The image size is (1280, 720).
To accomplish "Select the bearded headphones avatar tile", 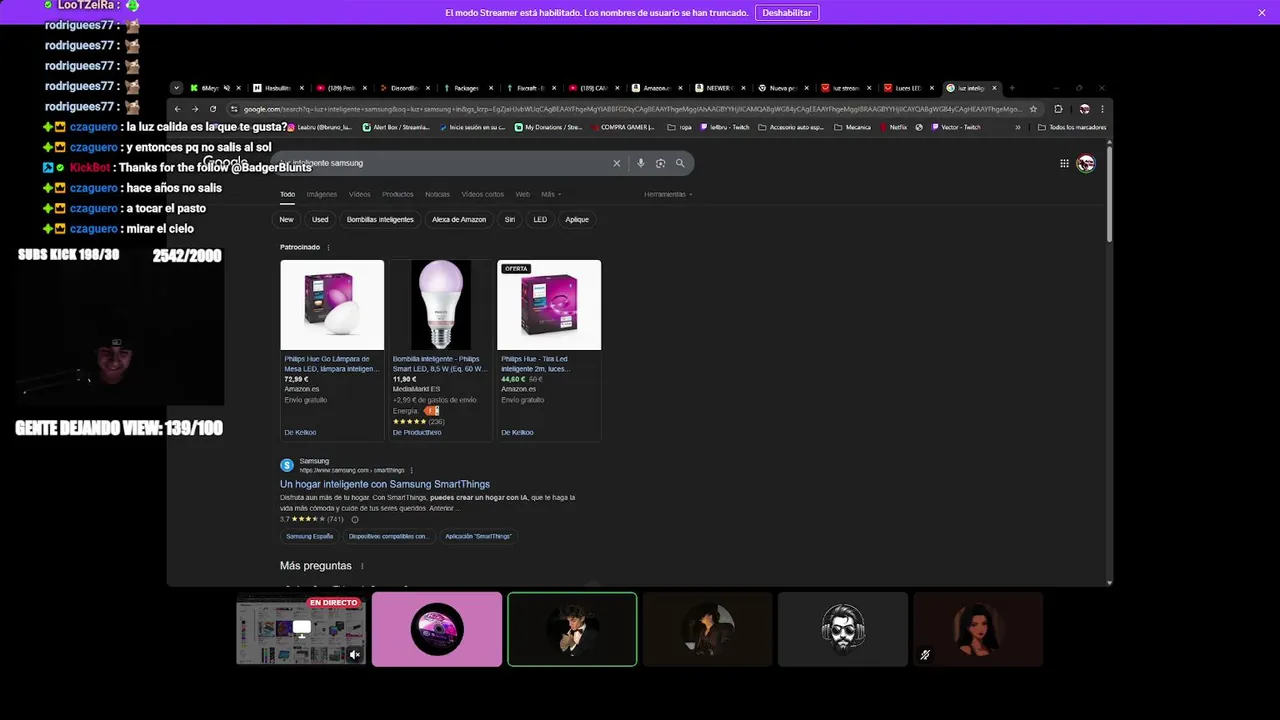I will [x=843, y=629].
